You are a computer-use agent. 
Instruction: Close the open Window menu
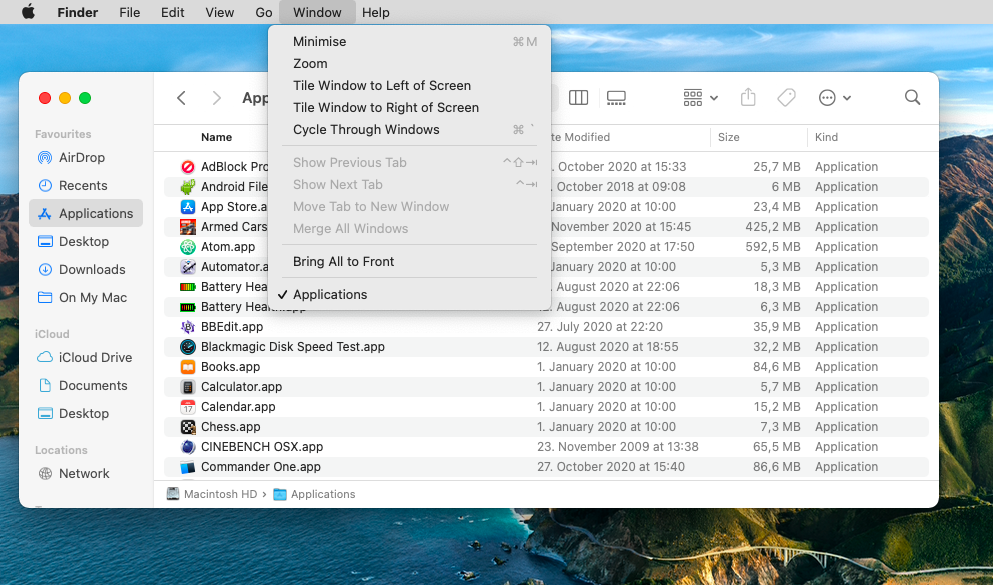pos(317,12)
